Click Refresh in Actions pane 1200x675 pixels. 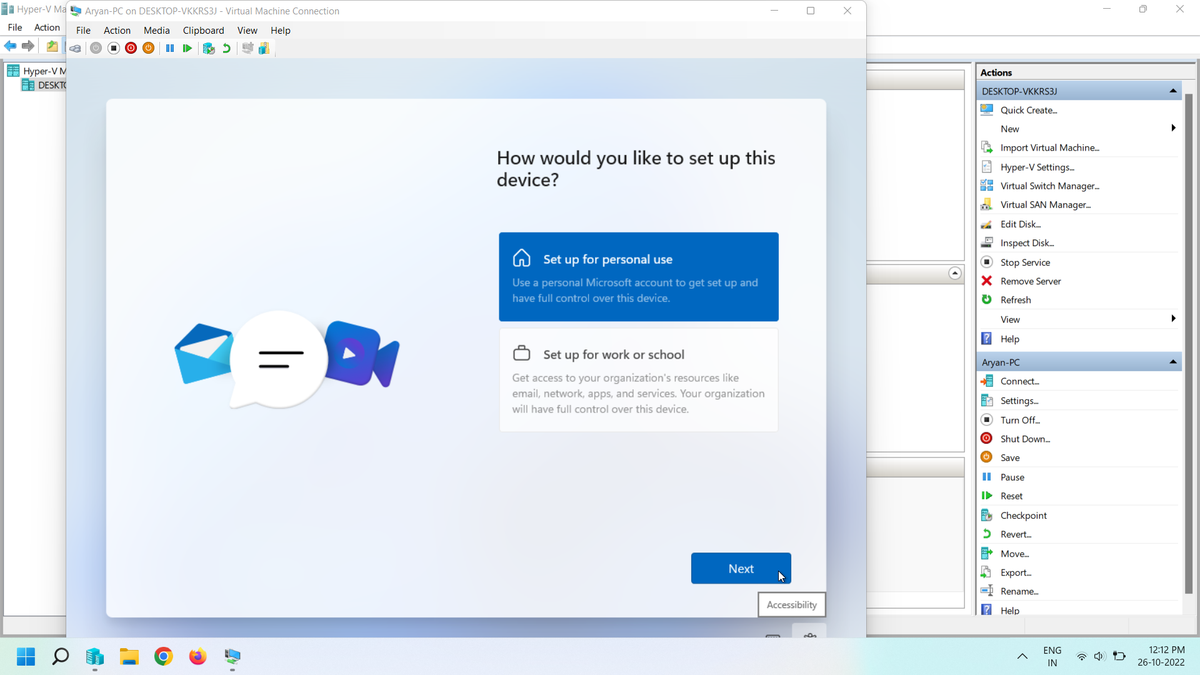pos(1015,300)
